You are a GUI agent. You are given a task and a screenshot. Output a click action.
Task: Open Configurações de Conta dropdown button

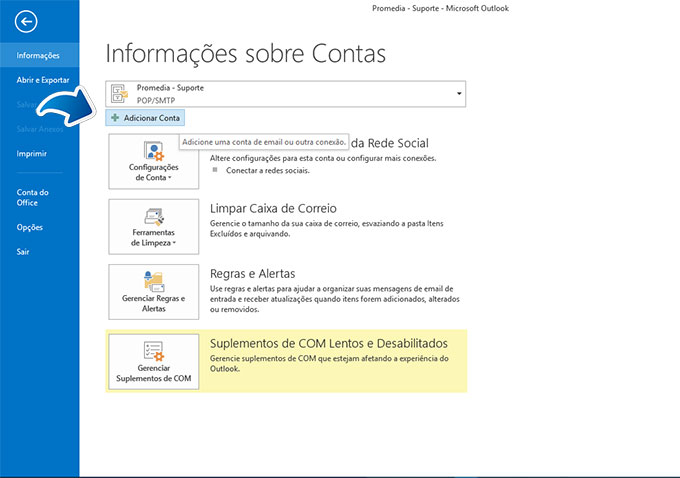(x=154, y=161)
